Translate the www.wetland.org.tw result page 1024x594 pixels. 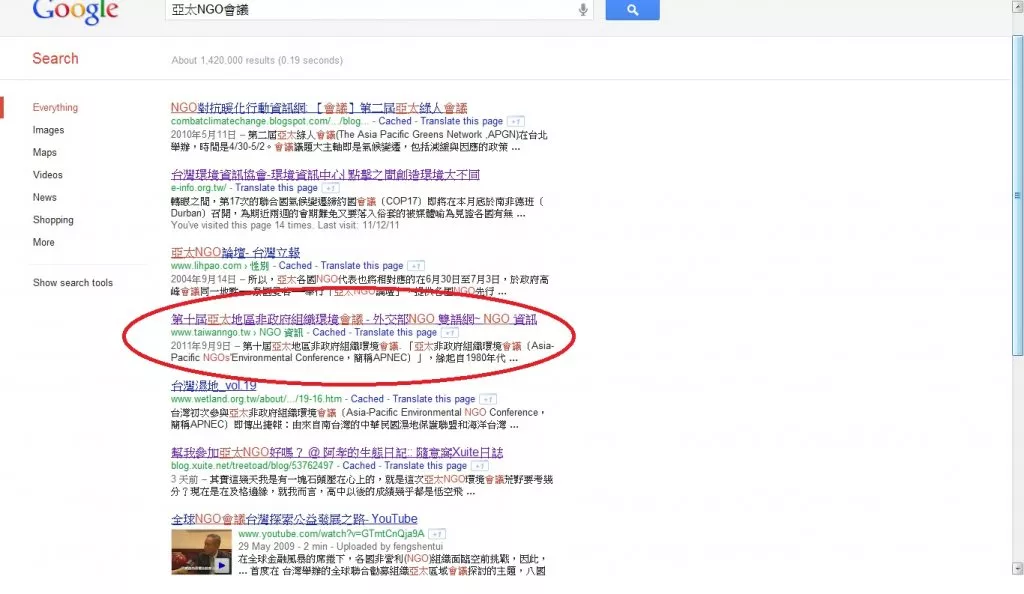(x=434, y=399)
